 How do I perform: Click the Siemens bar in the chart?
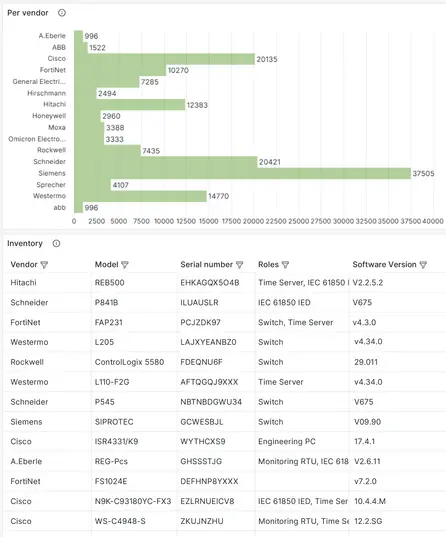pyautogui.click(x=243, y=173)
